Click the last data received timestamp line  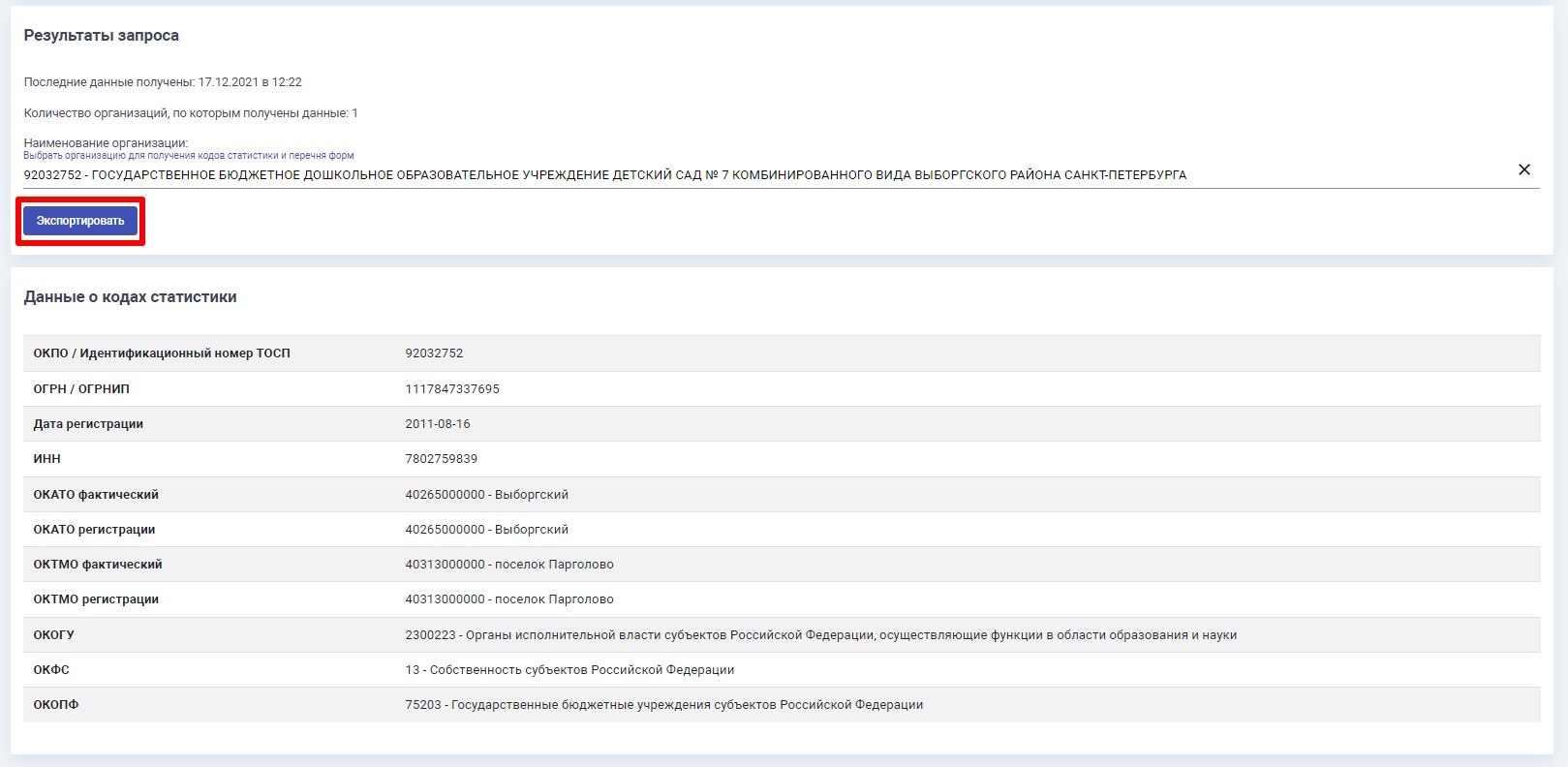pos(163,82)
